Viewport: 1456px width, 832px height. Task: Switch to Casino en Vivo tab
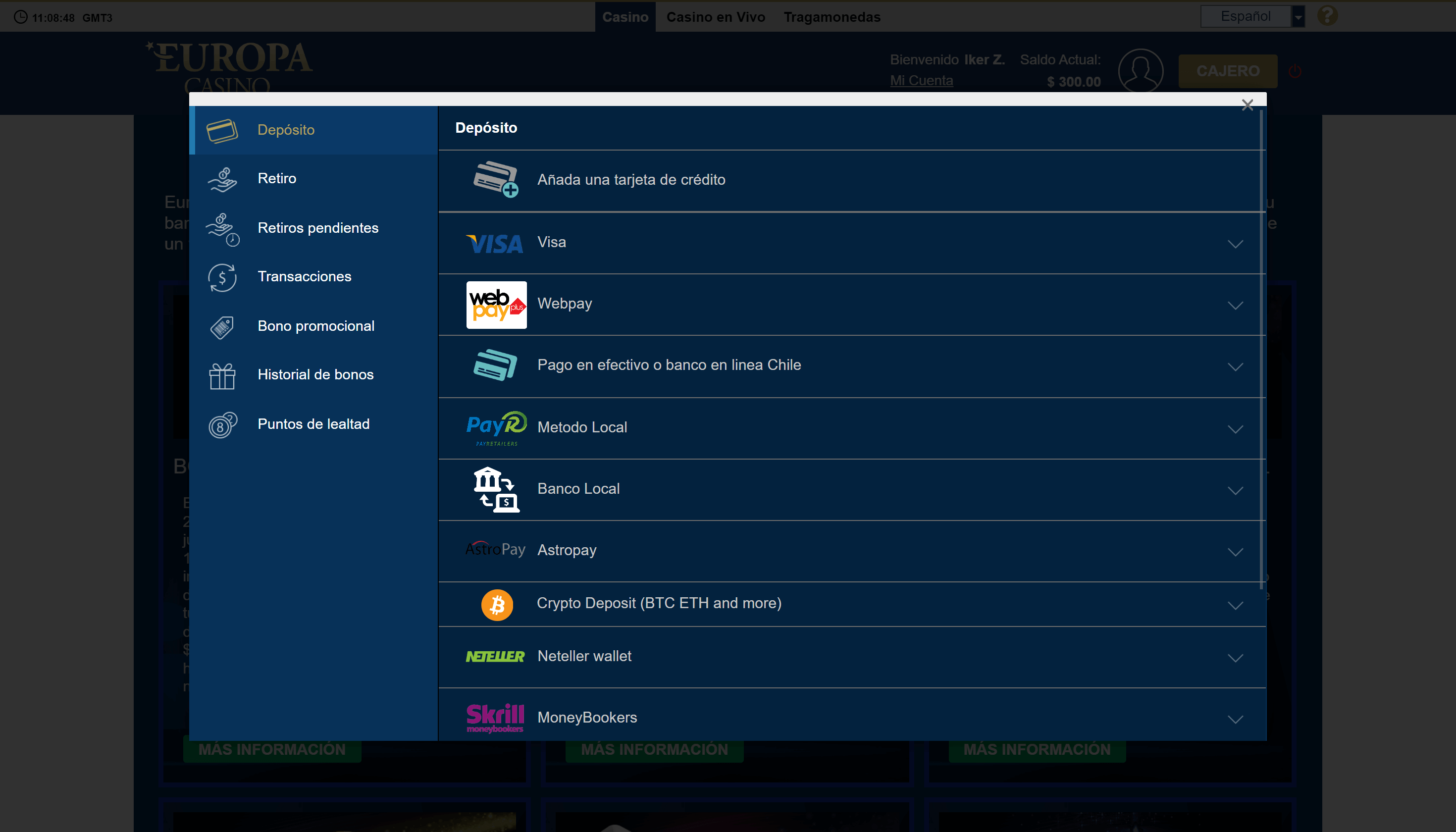pyautogui.click(x=716, y=17)
